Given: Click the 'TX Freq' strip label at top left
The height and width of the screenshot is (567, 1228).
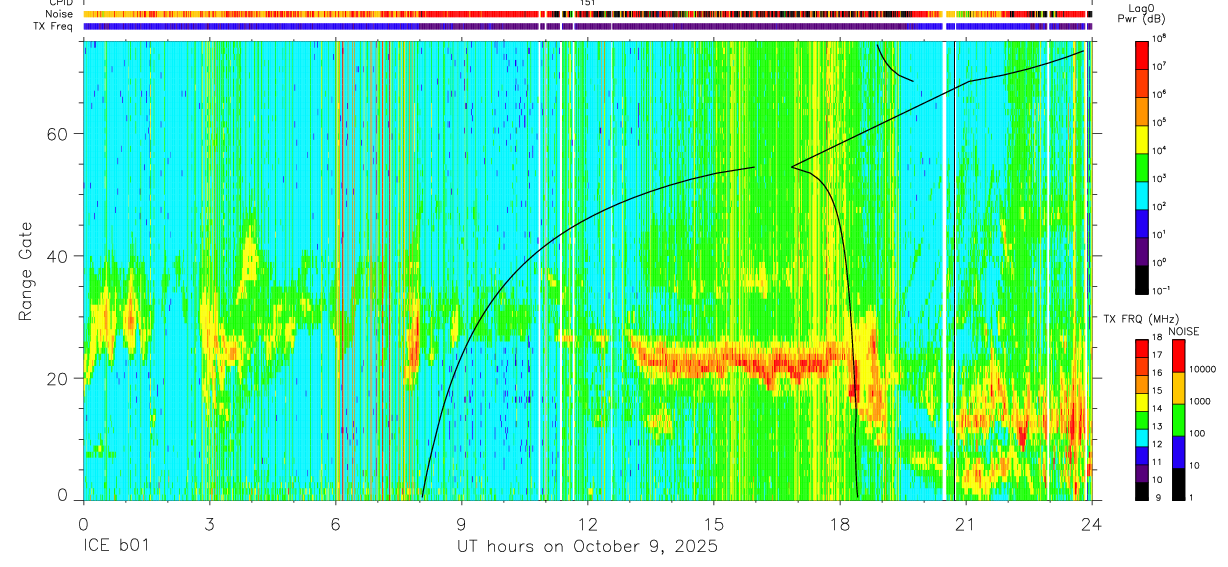Looking at the screenshot, I should click(x=53, y=26).
